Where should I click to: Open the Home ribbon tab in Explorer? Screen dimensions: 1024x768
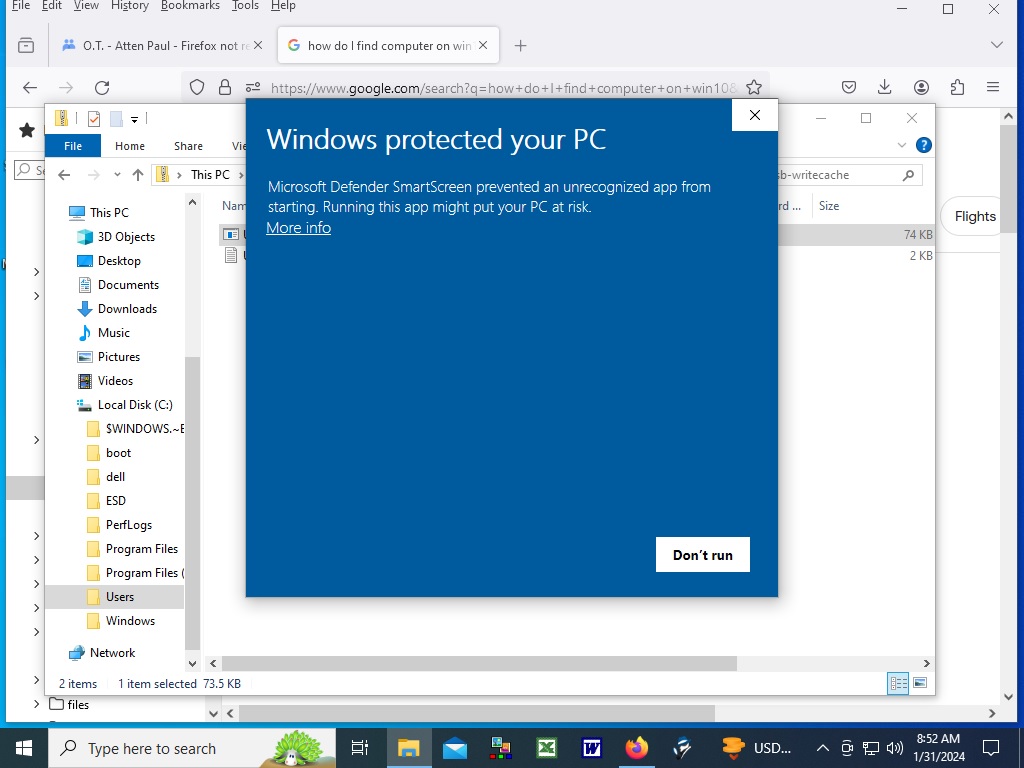[x=130, y=146]
